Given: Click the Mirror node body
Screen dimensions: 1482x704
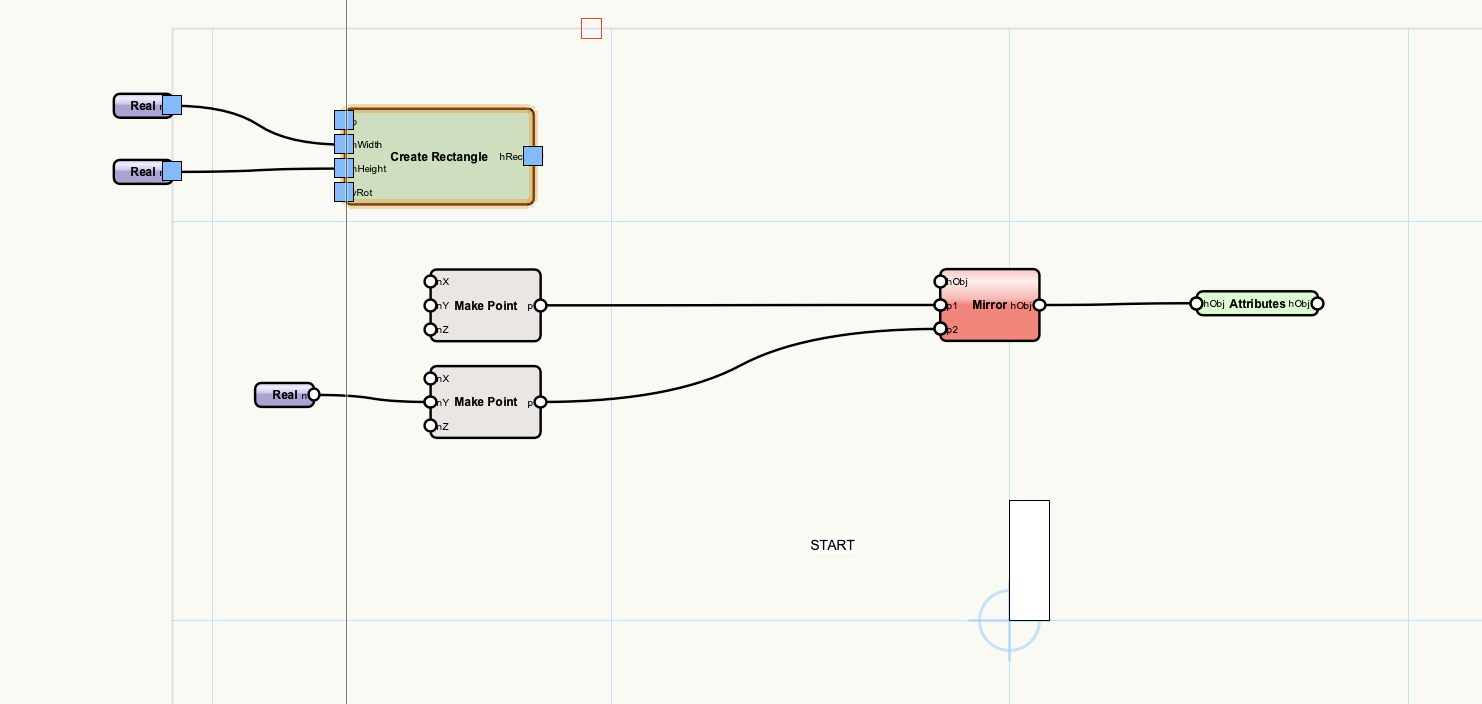Looking at the screenshot, I should 988,305.
